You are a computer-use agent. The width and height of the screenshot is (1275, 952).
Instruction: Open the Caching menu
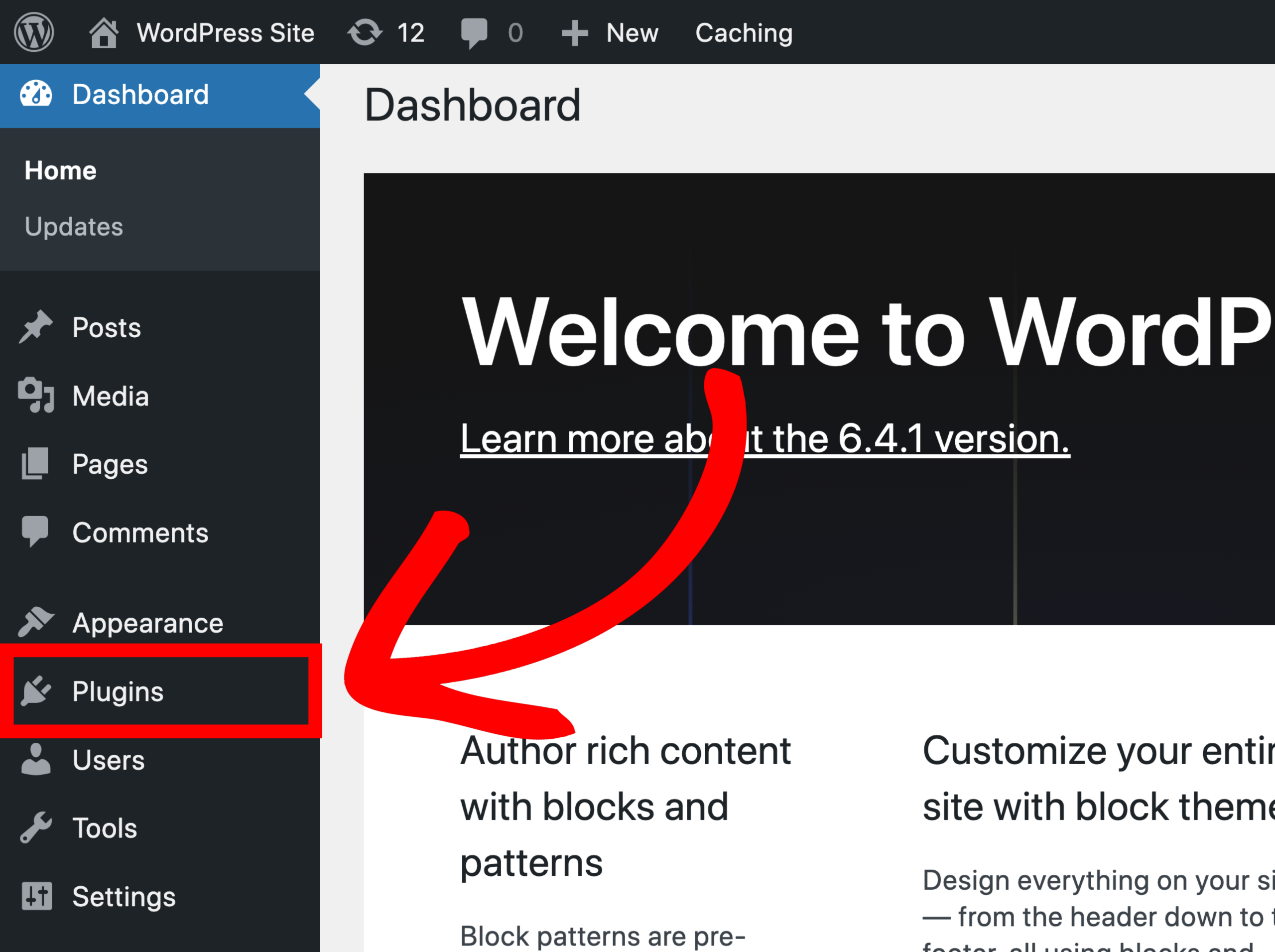pyautogui.click(x=744, y=33)
